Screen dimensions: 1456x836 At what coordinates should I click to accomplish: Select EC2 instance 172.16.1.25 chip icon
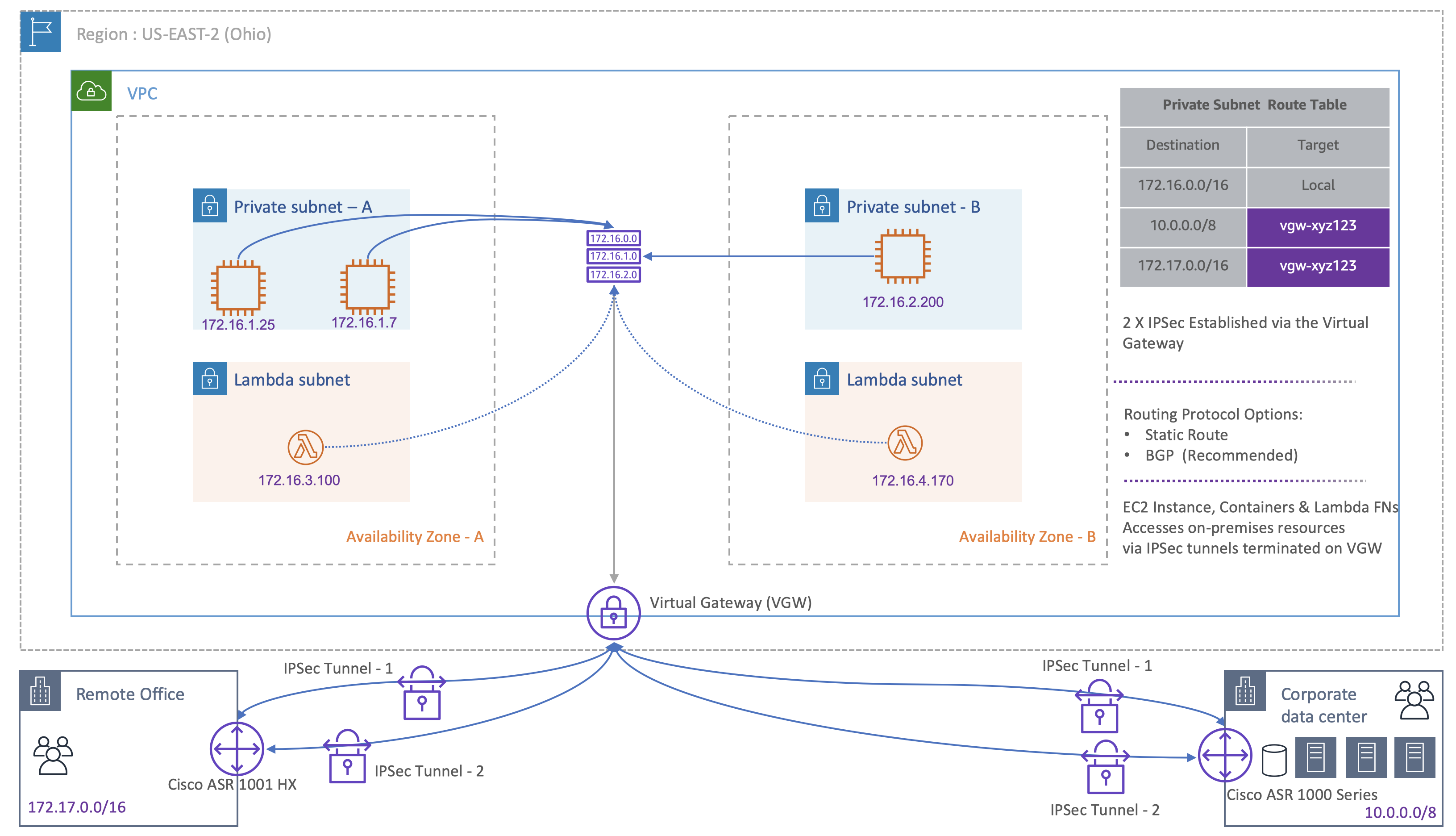237,287
